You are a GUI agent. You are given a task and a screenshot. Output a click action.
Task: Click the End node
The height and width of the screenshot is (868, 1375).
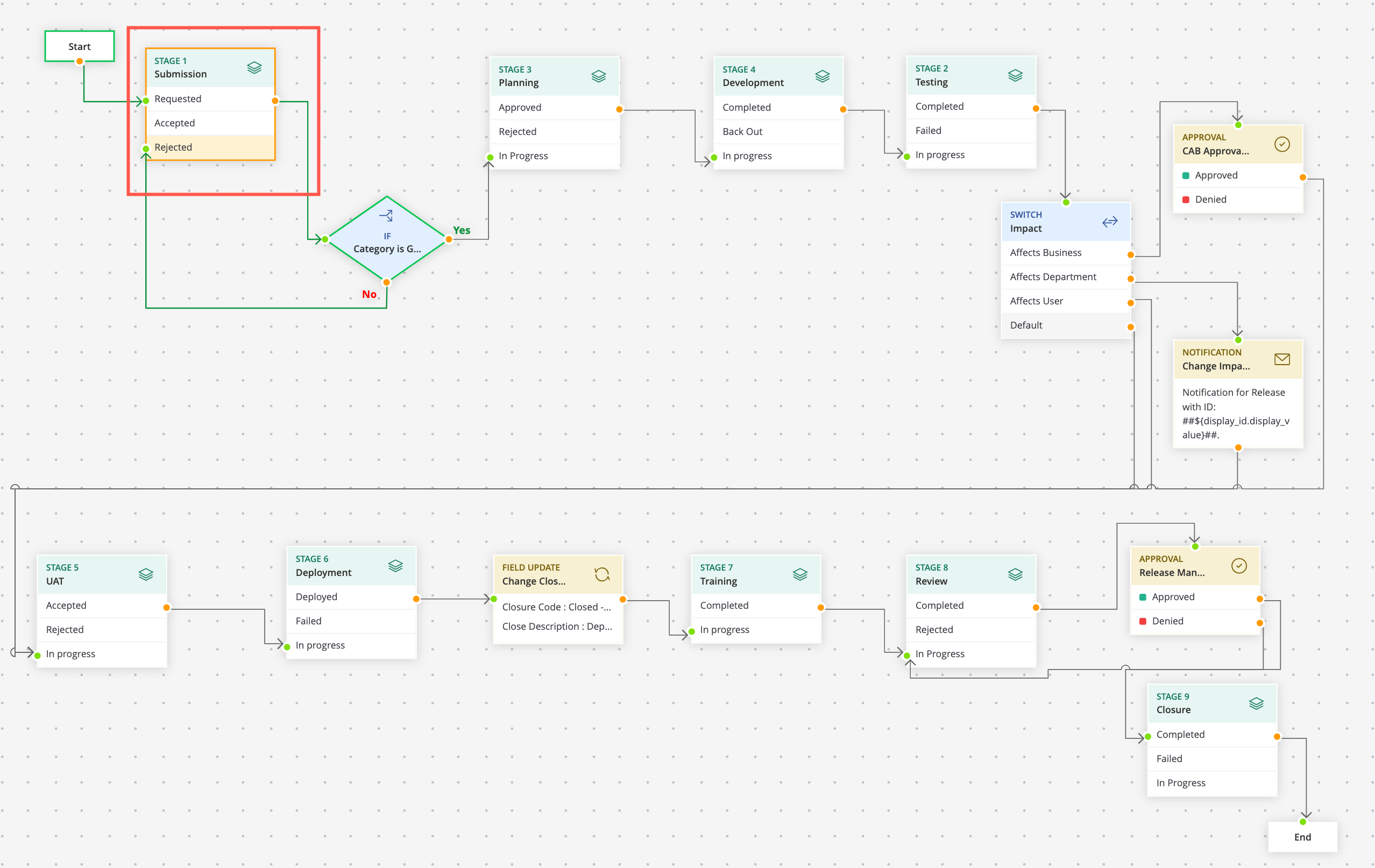click(x=1302, y=837)
